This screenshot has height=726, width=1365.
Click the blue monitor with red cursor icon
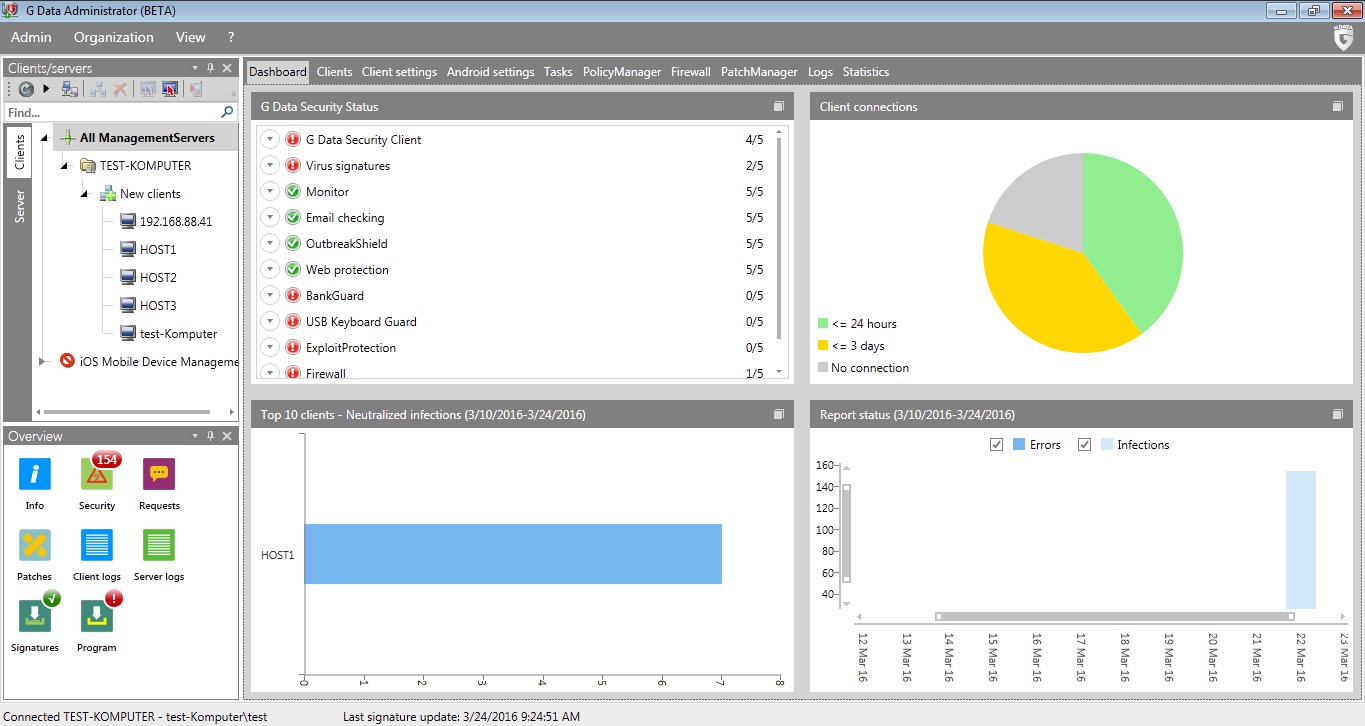(170, 89)
